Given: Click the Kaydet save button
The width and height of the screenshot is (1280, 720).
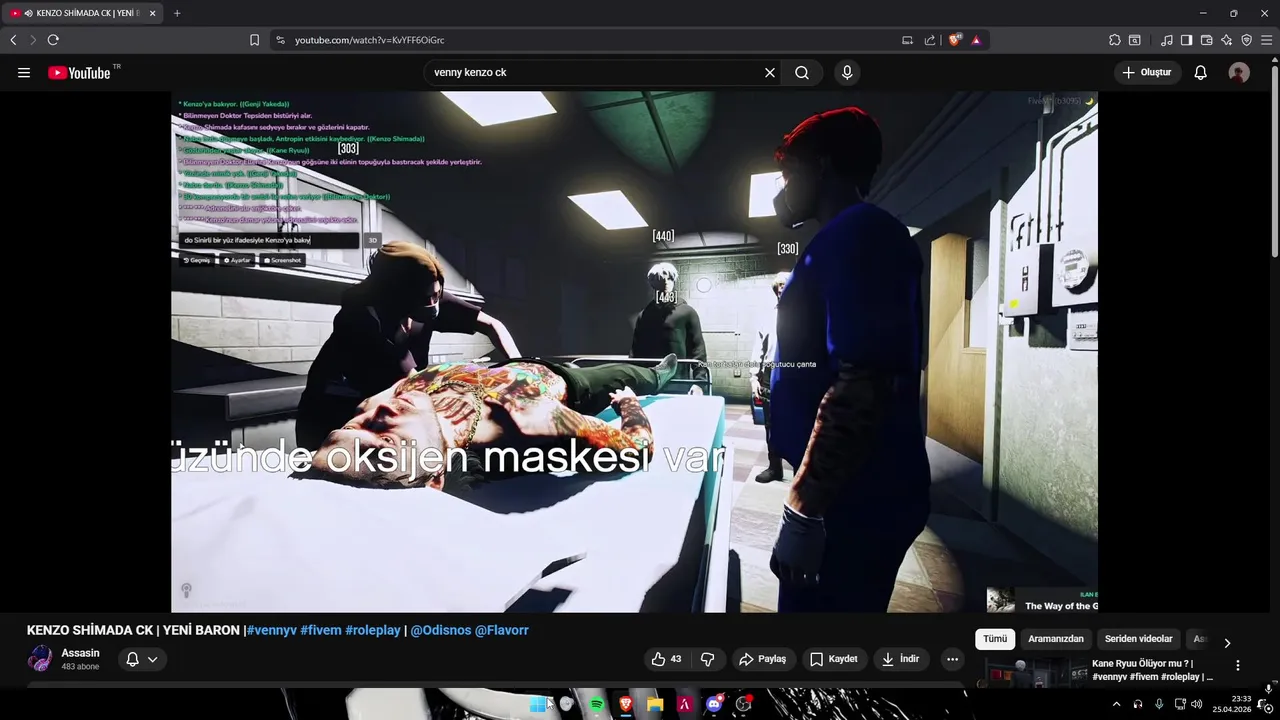Looking at the screenshot, I should [834, 659].
